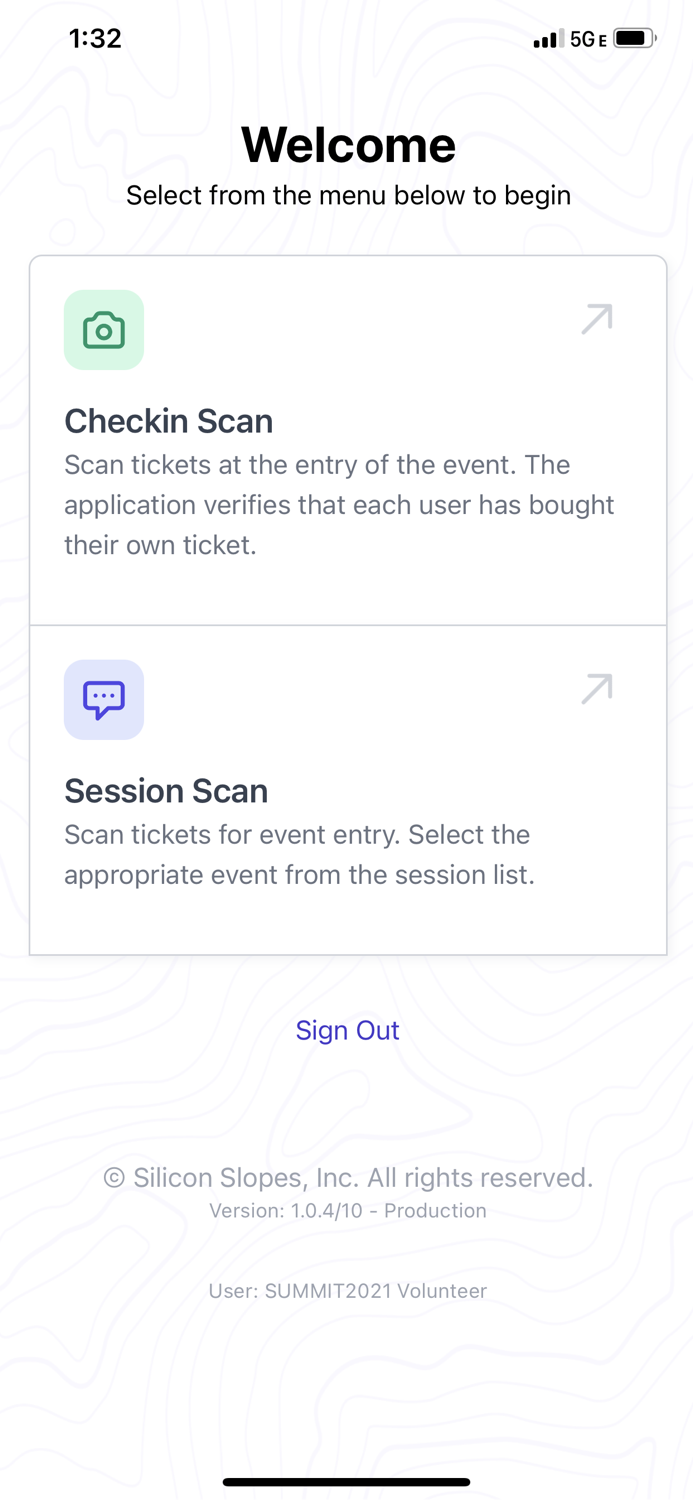Select the Checkin Scan title text
This screenshot has height=1500, width=693.
point(168,421)
